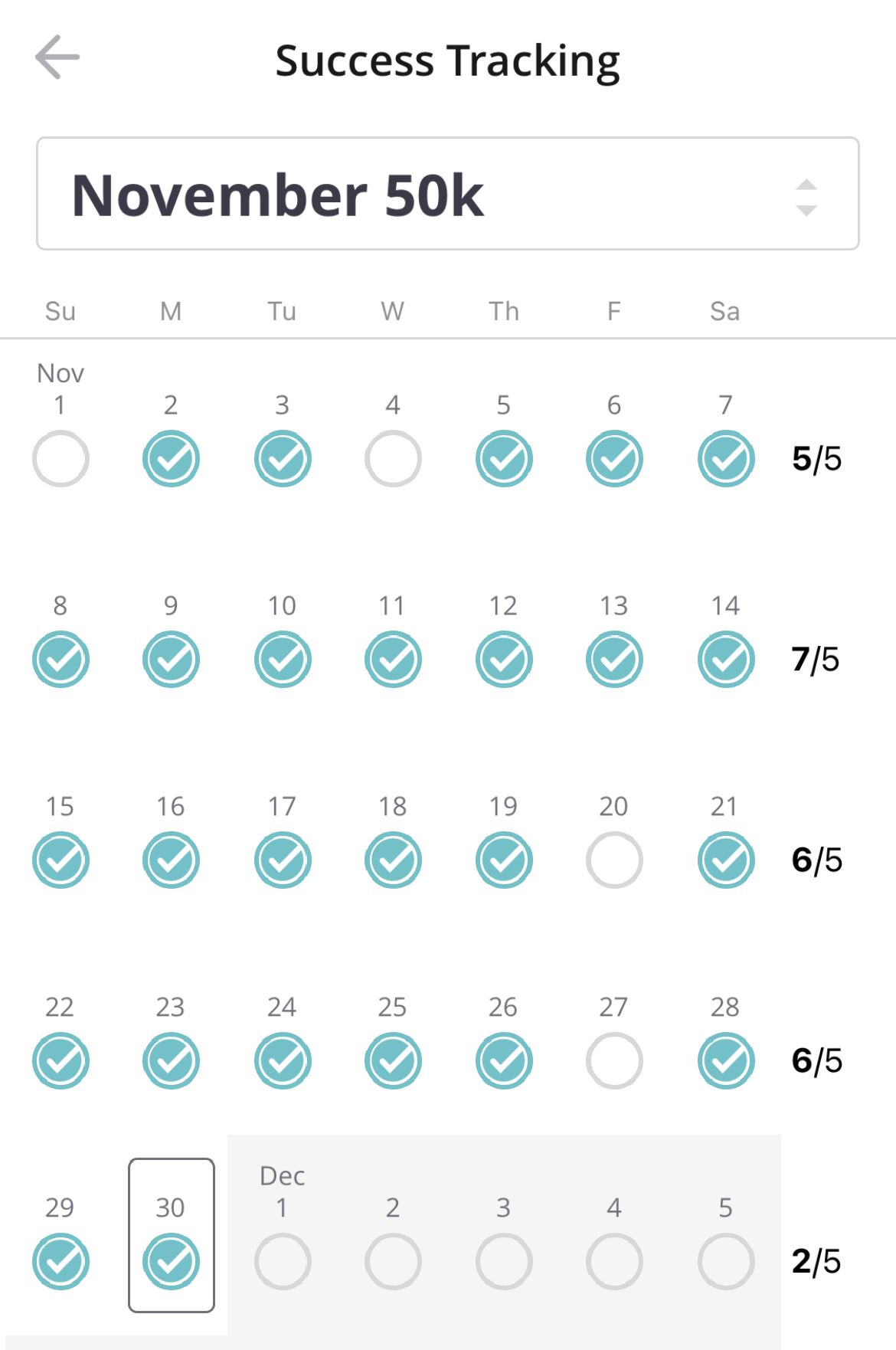Viewport: 896px width, 1350px height.
Task: Tap the back arrow icon
Action: coord(57,57)
